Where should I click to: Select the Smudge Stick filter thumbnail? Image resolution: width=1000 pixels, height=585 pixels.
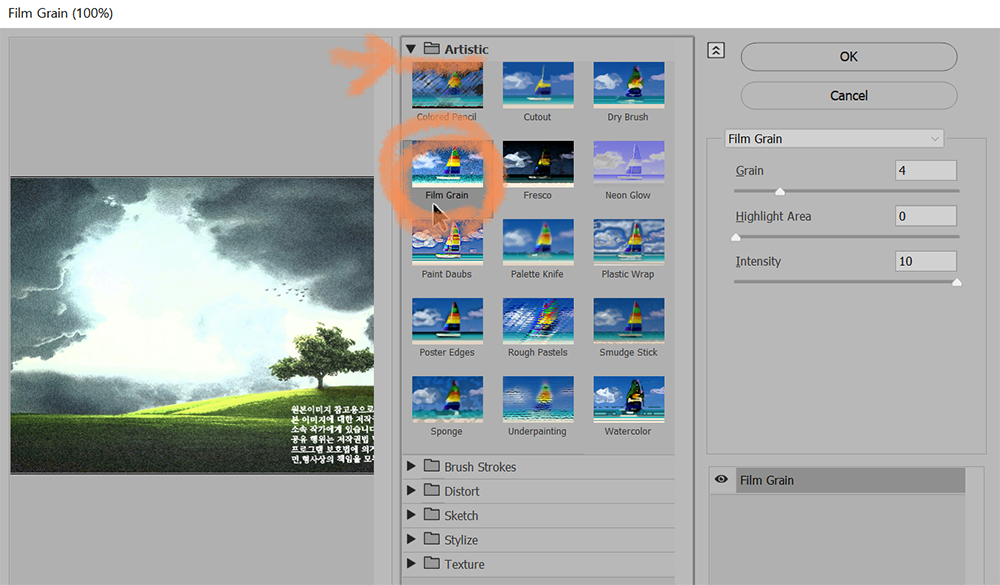[628, 321]
